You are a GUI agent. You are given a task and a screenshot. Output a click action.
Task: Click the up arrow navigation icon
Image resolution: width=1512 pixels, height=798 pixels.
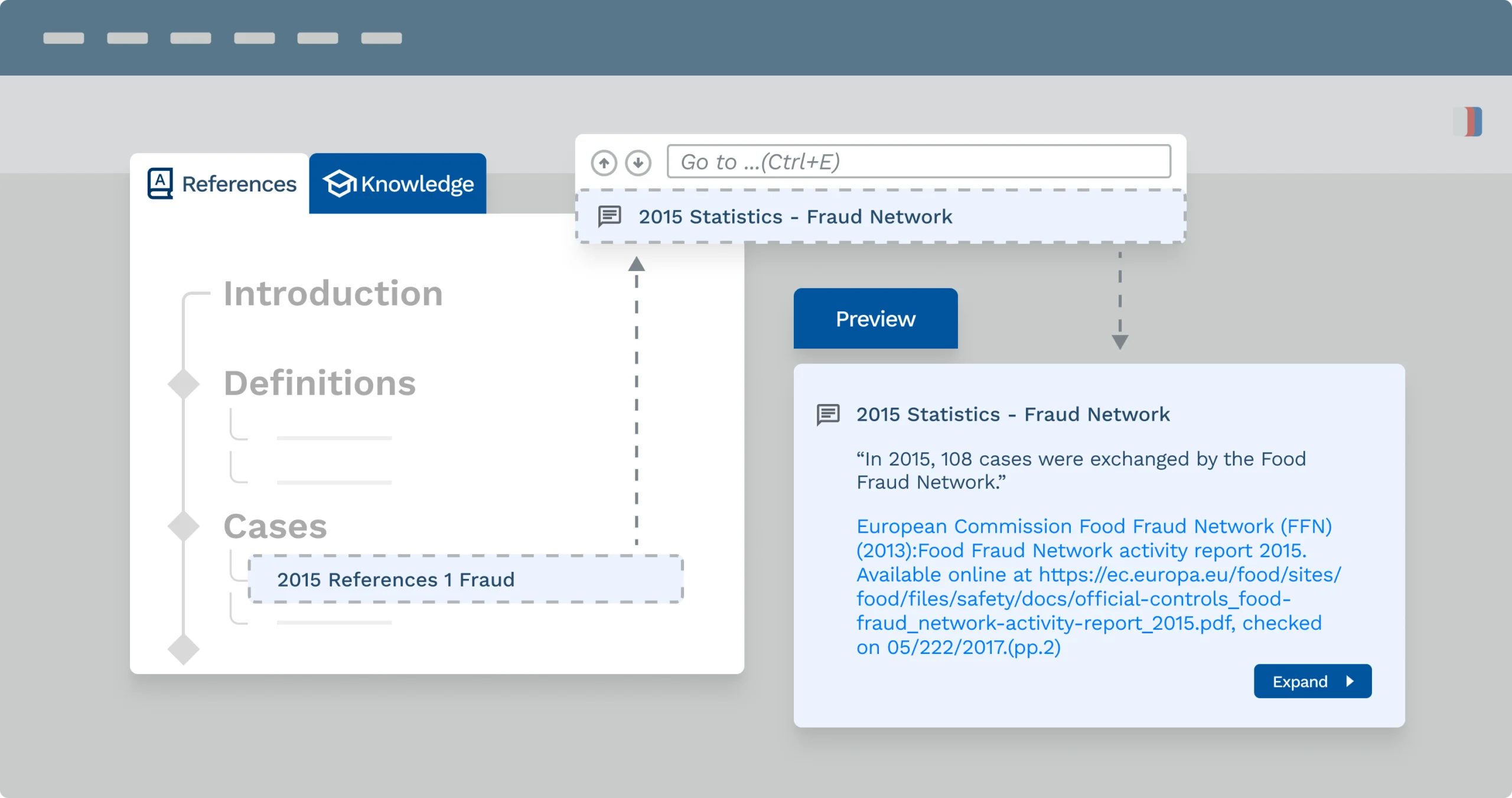(x=604, y=162)
